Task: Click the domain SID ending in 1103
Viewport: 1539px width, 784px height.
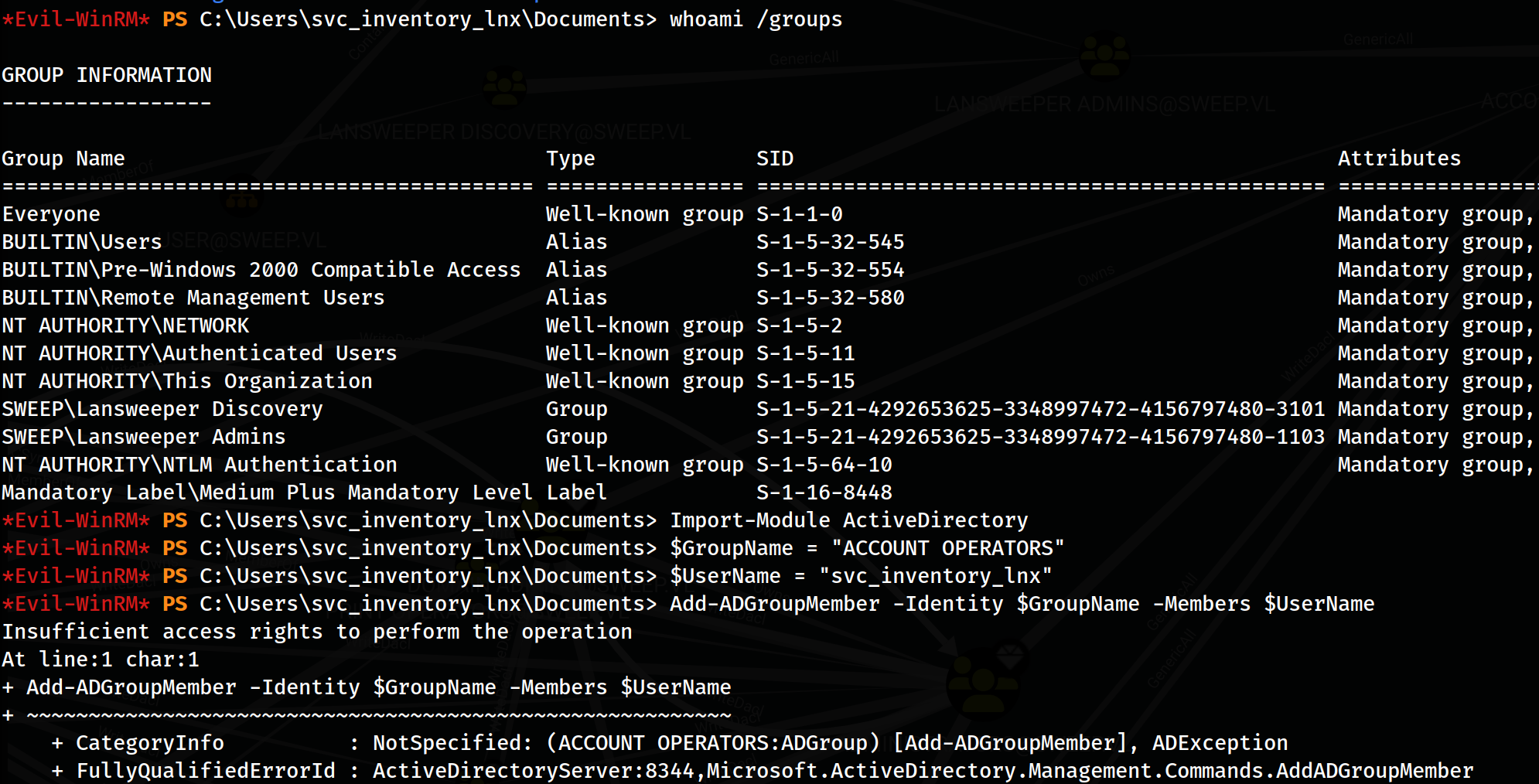Action: tap(1040, 437)
